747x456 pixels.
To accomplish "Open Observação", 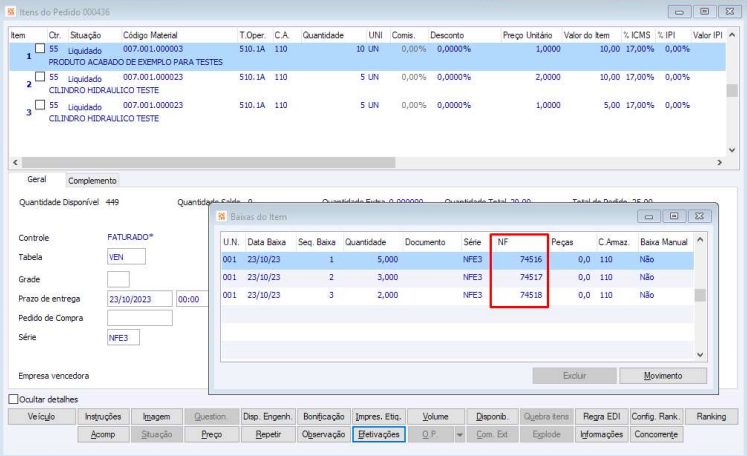I will tap(324, 435).
